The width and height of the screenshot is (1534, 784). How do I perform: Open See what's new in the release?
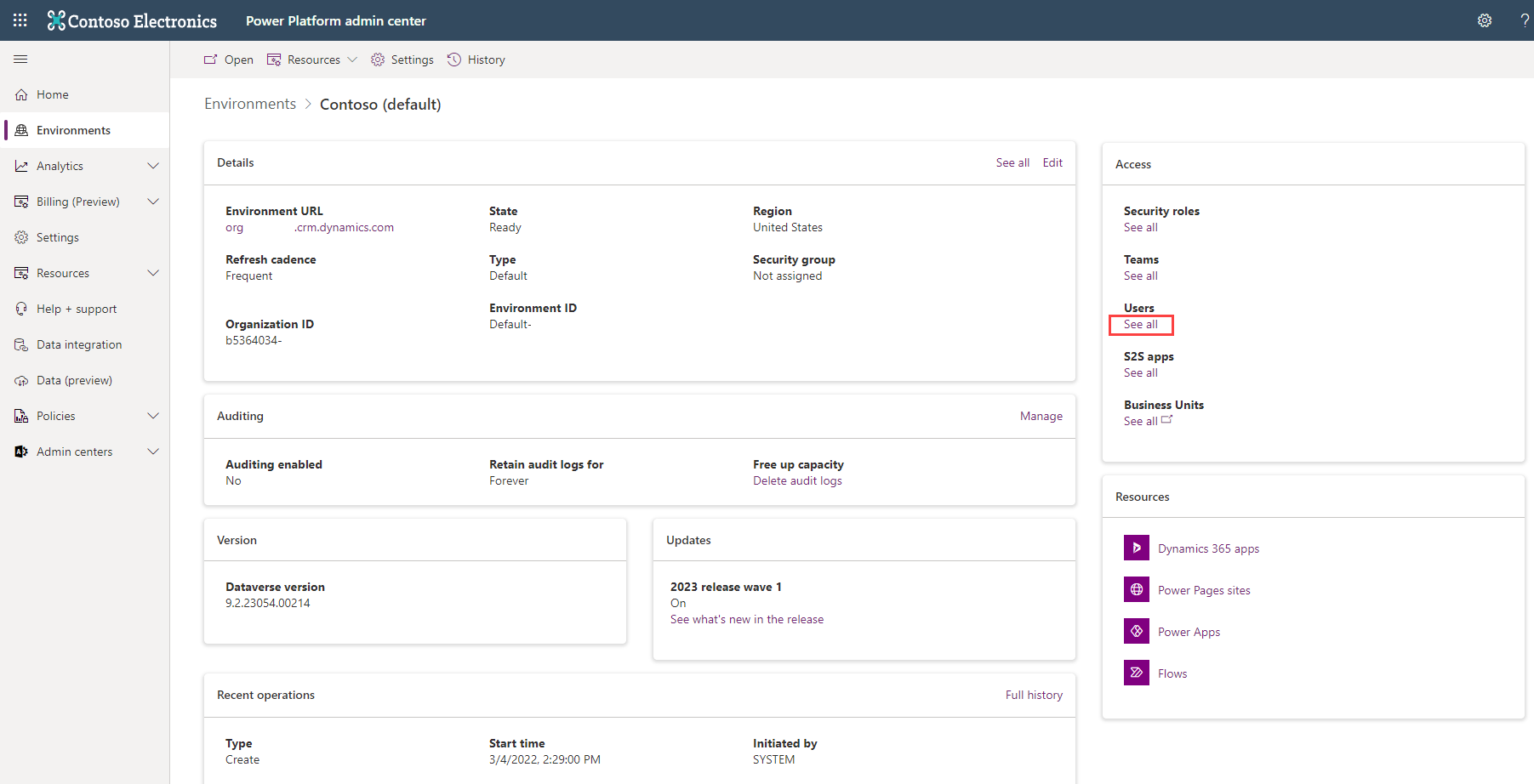click(x=747, y=619)
